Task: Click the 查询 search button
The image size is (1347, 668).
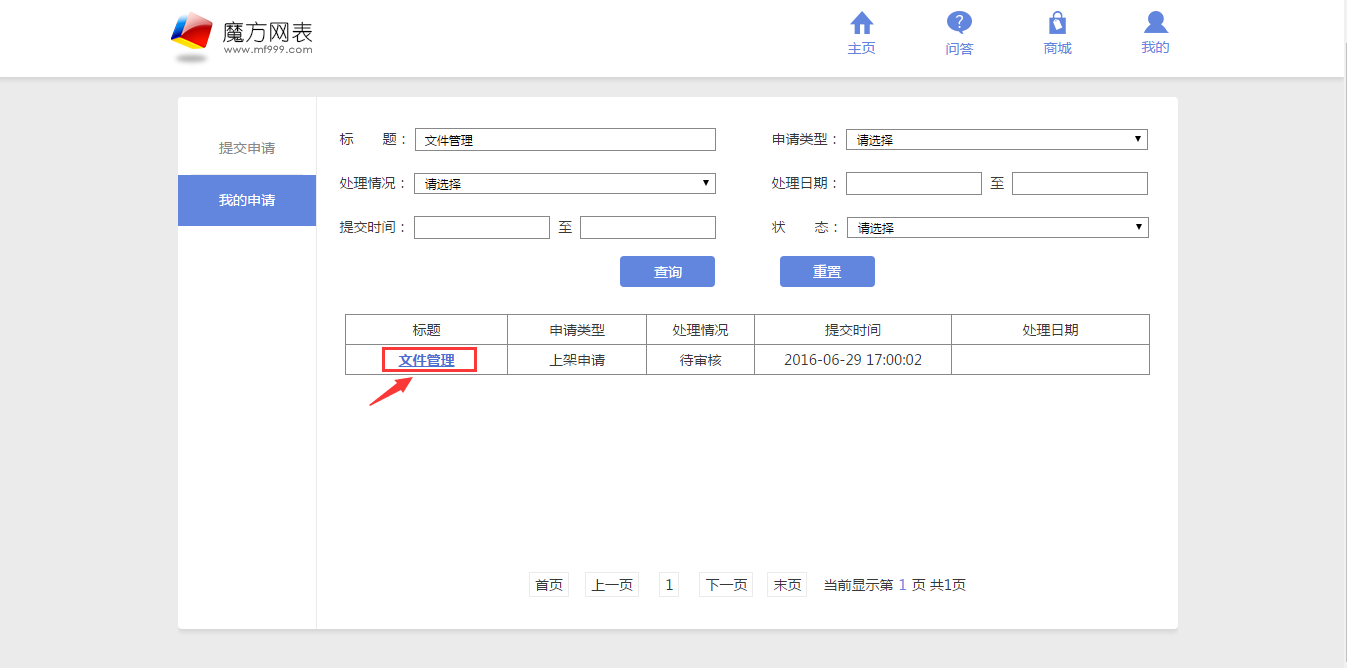Action: (x=667, y=272)
